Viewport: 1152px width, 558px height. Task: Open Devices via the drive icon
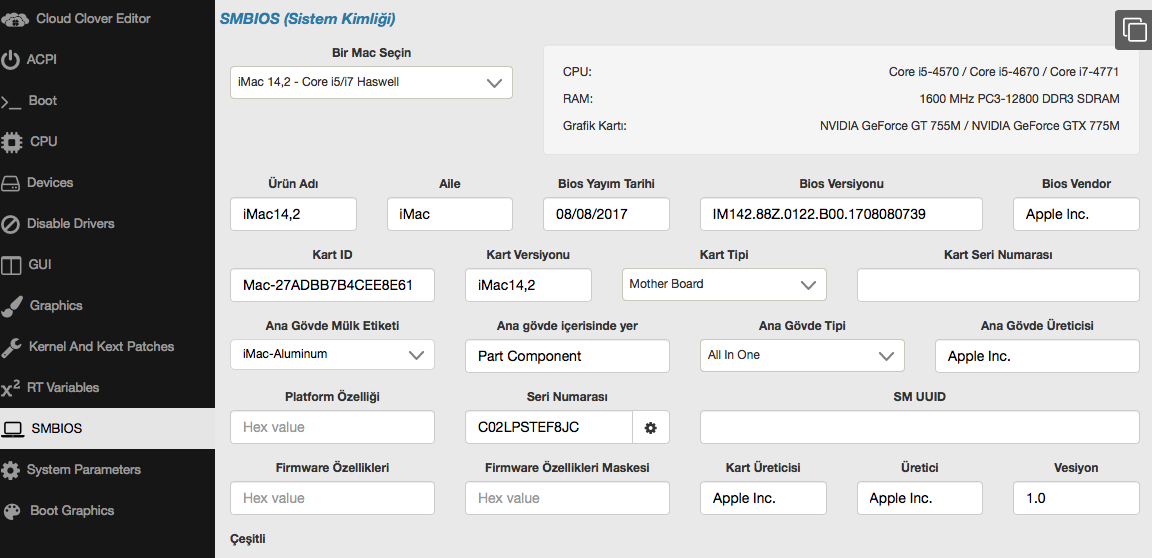pyautogui.click(x=11, y=183)
